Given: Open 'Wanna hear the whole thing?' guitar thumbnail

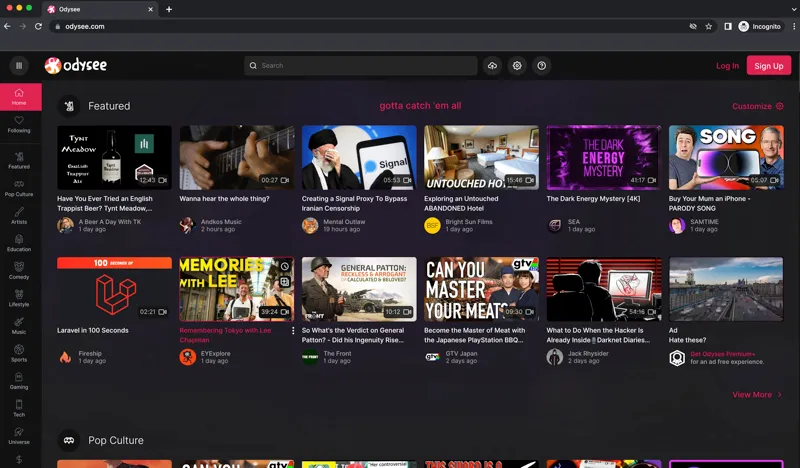Looking at the screenshot, I should (237, 157).
